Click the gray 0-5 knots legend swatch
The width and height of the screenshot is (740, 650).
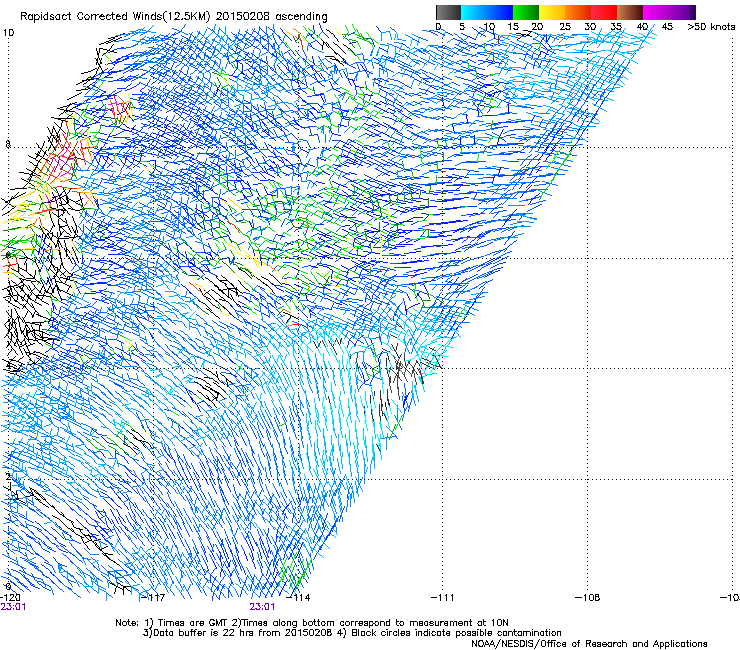[x=448, y=12]
